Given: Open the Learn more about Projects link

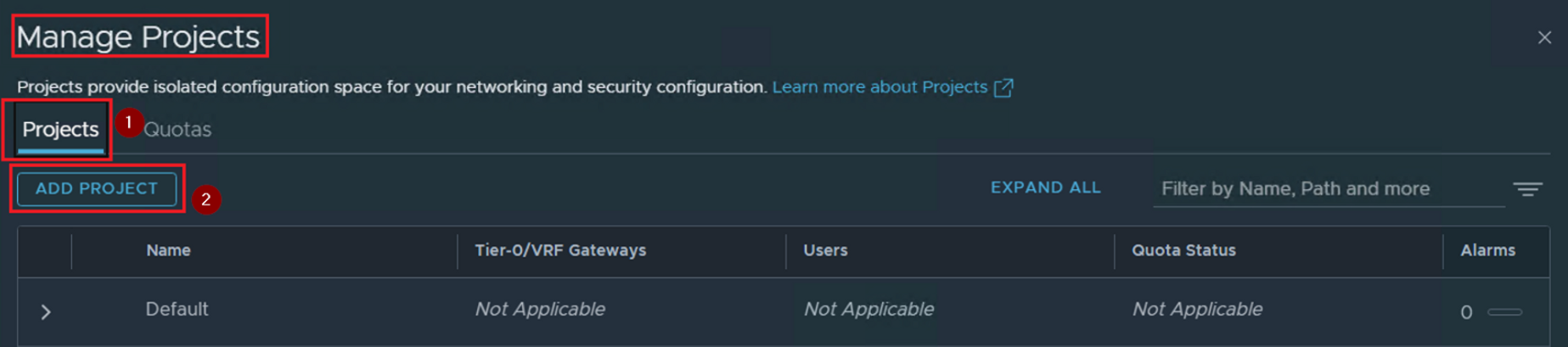Looking at the screenshot, I should [x=880, y=87].
